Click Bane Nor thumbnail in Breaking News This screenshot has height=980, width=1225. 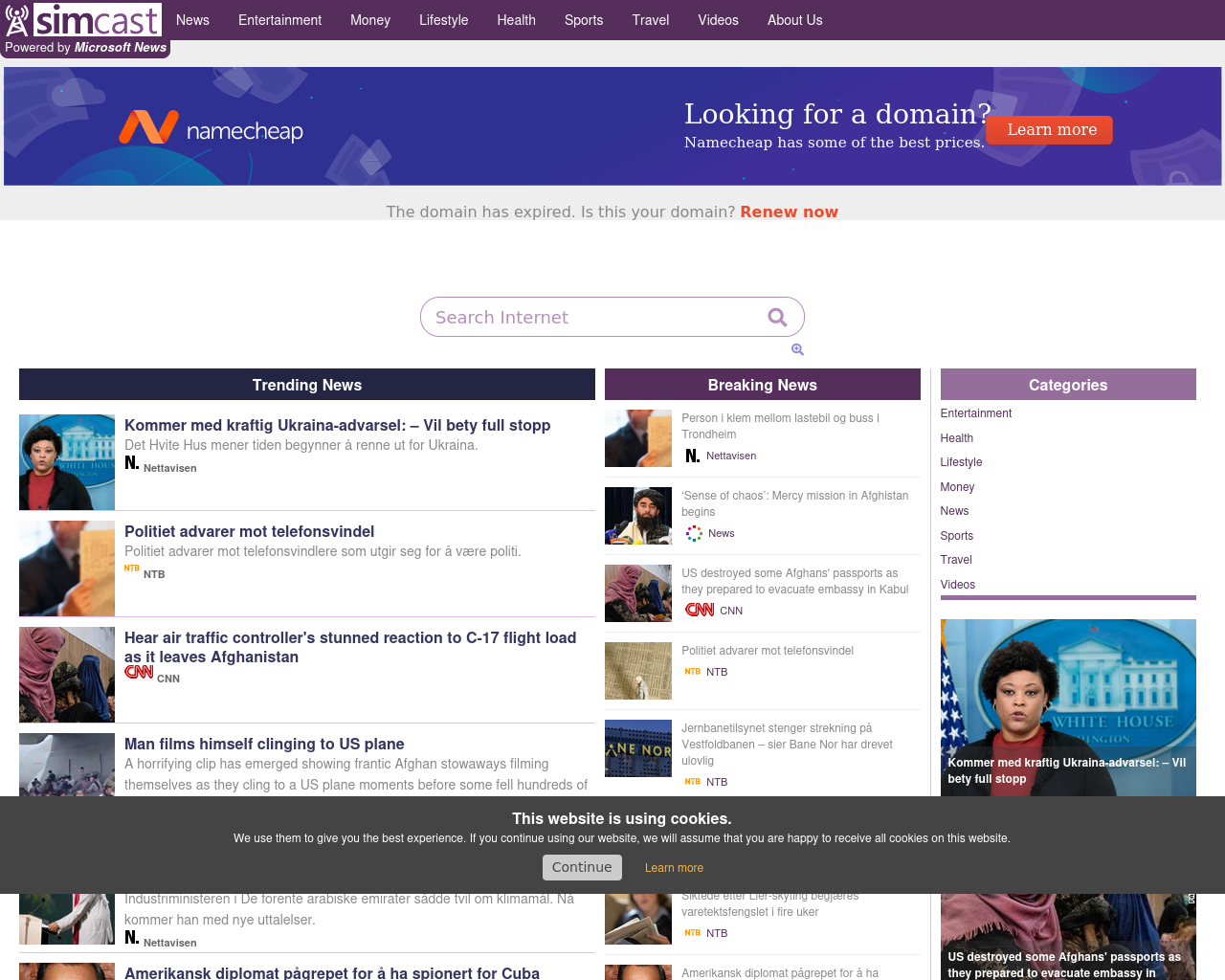[638, 748]
